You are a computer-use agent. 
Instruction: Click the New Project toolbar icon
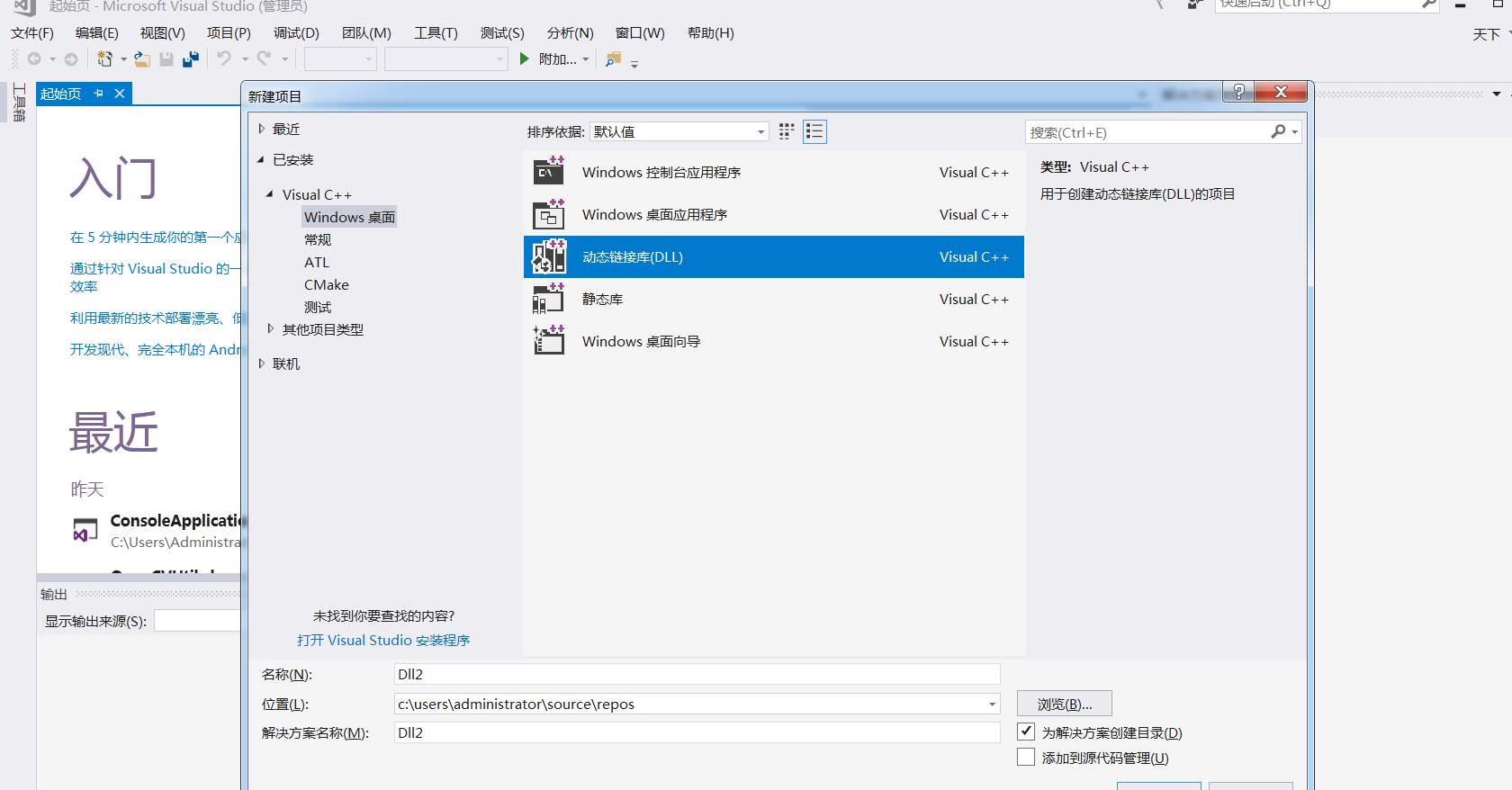105,59
